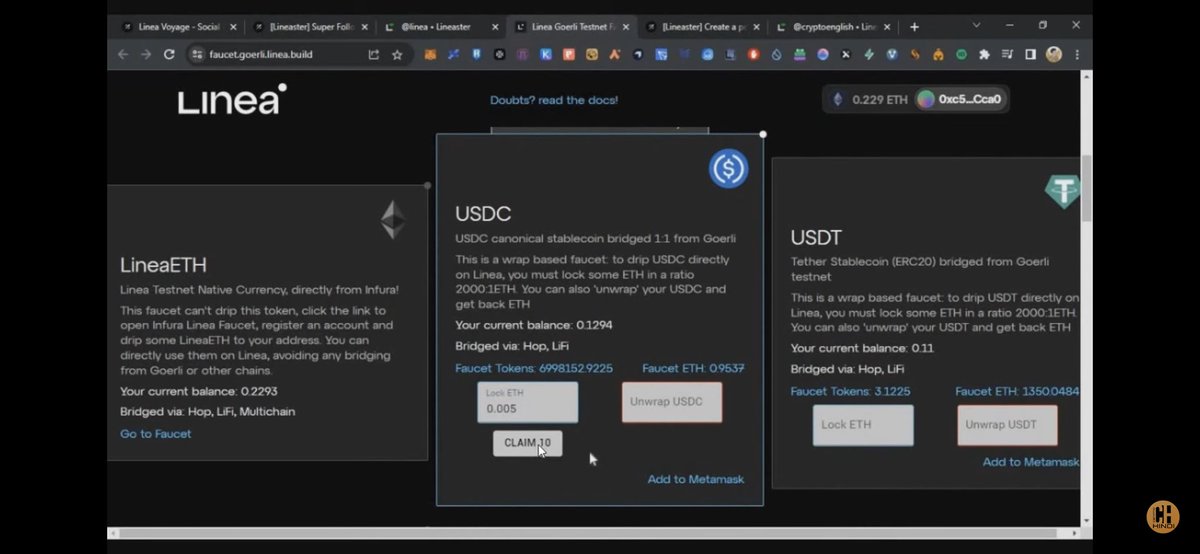Image resolution: width=1200 pixels, height=554 pixels.
Task: Click the USDT heading
Action: click(816, 238)
